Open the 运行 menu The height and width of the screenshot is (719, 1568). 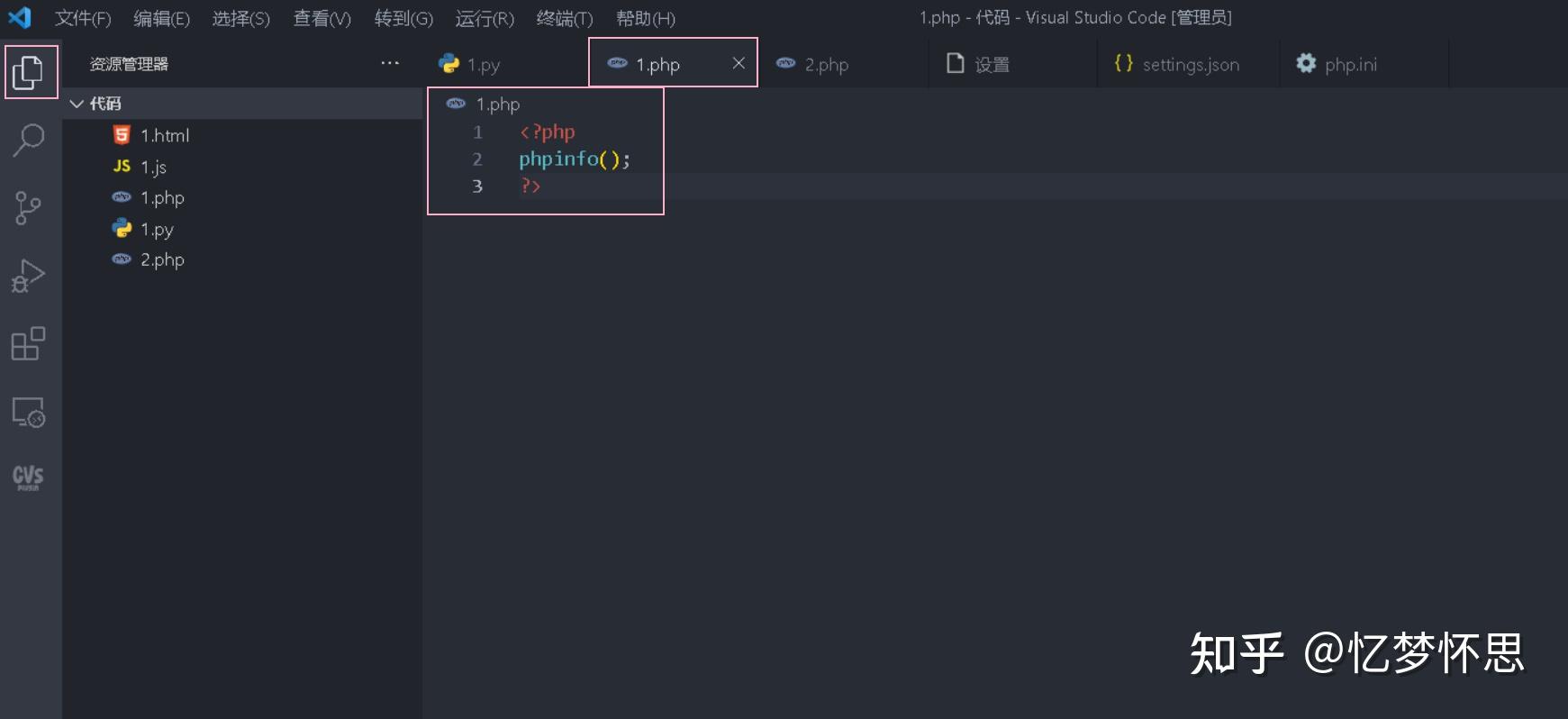tap(484, 18)
